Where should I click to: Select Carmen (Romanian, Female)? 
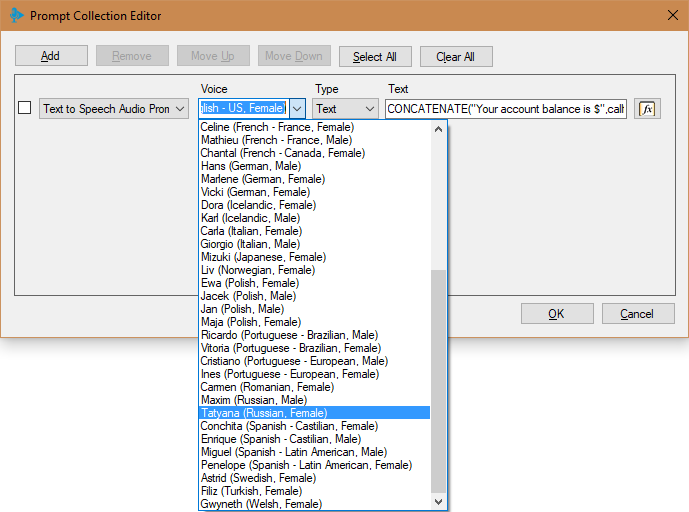(315, 387)
